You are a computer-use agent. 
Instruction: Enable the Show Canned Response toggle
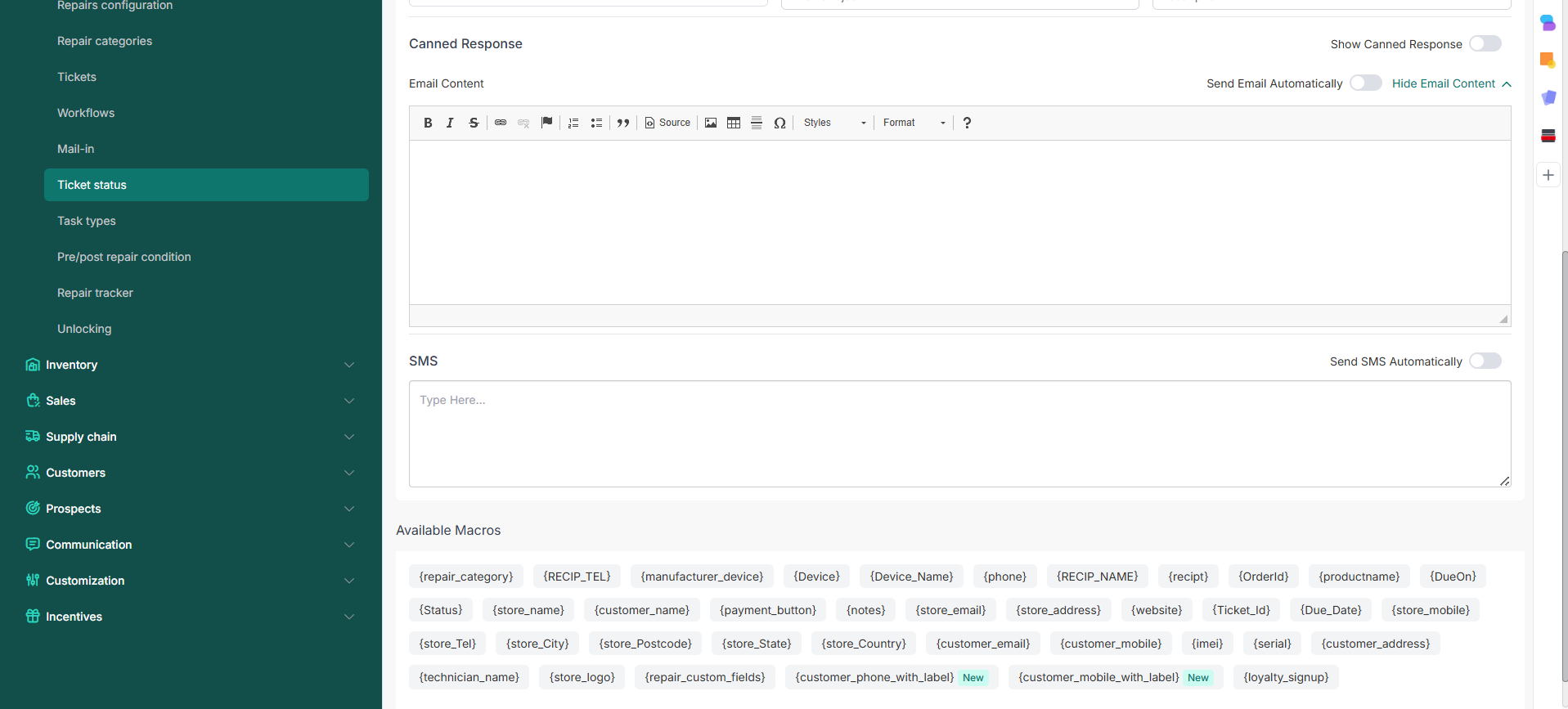[1485, 44]
